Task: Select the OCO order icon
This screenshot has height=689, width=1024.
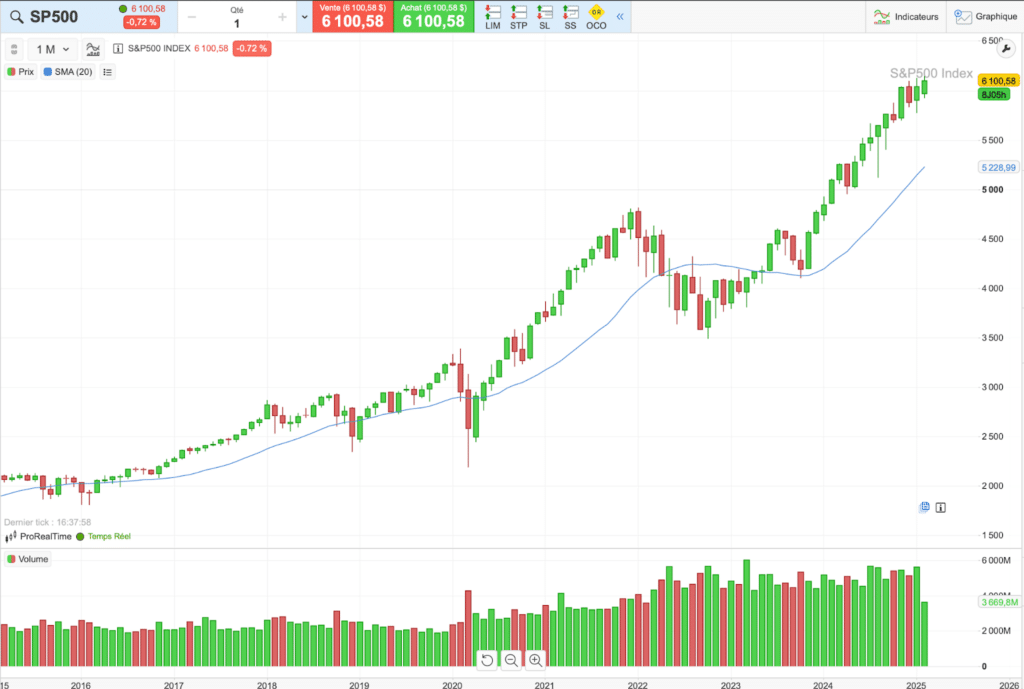Action: coord(596,17)
